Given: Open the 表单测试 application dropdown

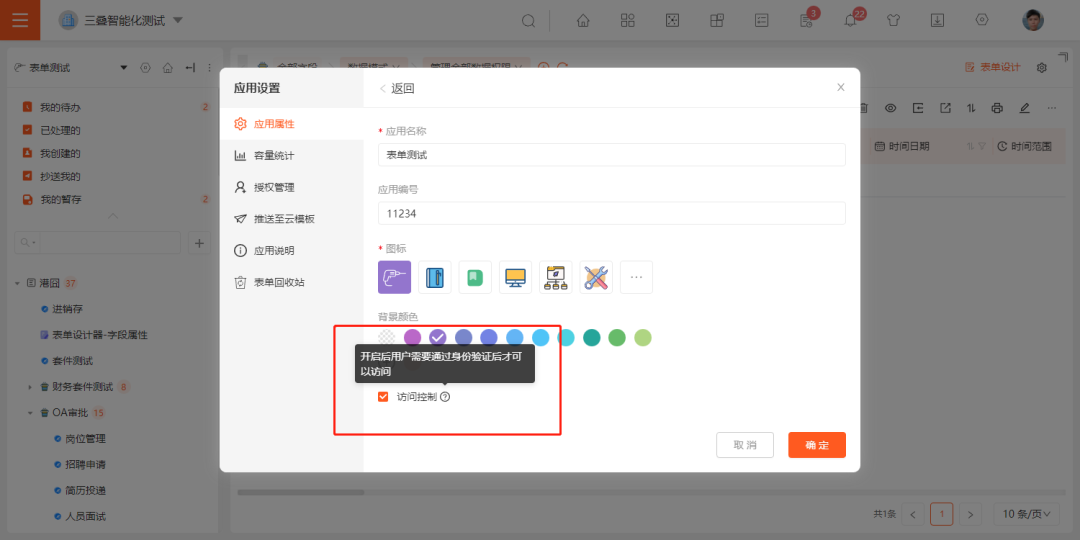Looking at the screenshot, I should coord(124,68).
